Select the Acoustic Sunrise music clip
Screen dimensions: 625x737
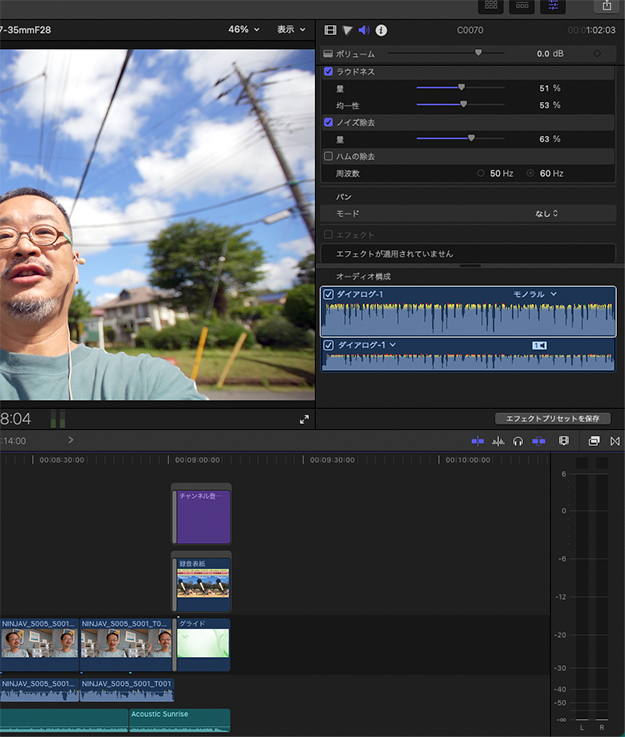click(180, 720)
